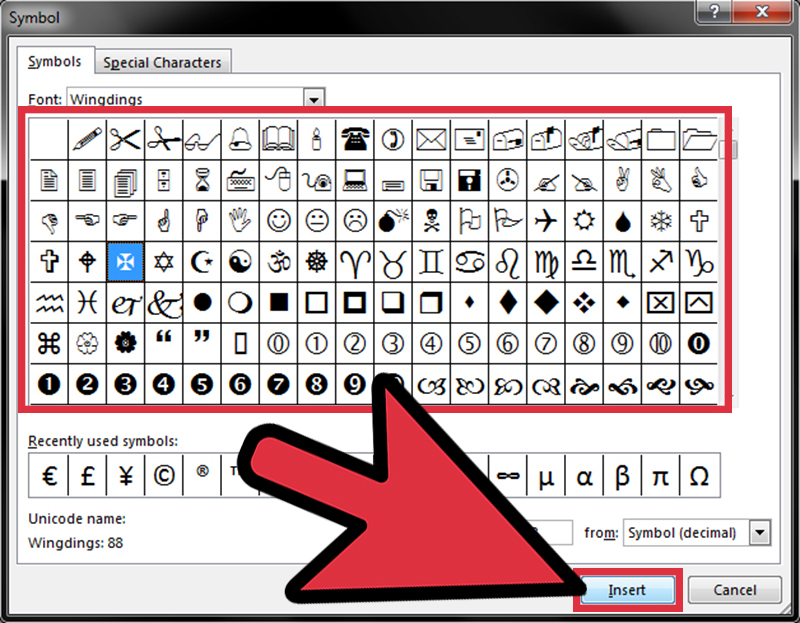Expand the 'from' Symbol (decimal) dropdown
Image resolution: width=800 pixels, height=623 pixels.
coord(760,533)
